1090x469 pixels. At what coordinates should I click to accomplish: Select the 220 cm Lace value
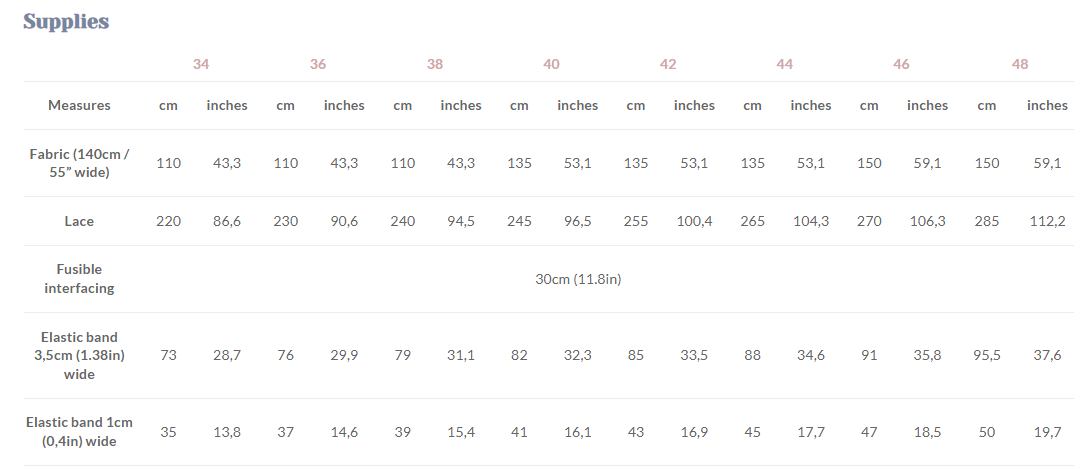[x=168, y=221]
